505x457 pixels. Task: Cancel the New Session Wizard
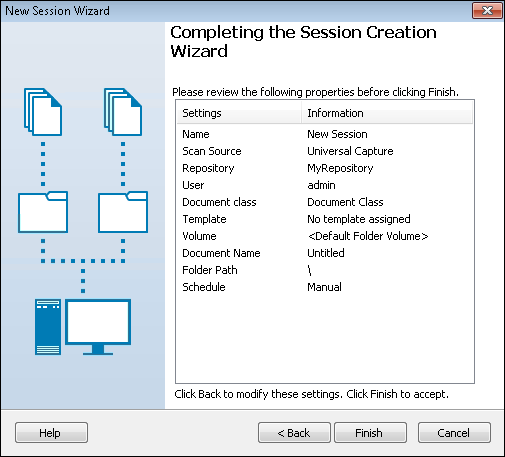tap(454, 433)
